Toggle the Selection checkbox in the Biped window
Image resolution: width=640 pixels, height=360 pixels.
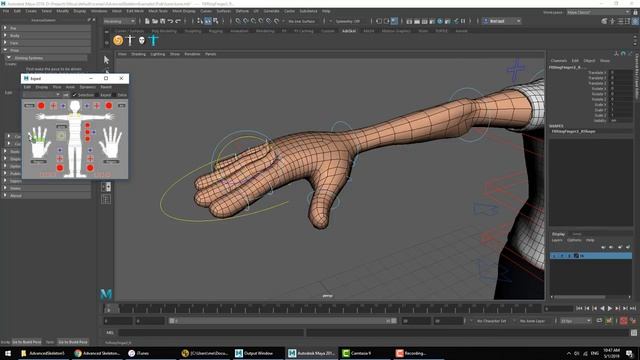(74, 95)
